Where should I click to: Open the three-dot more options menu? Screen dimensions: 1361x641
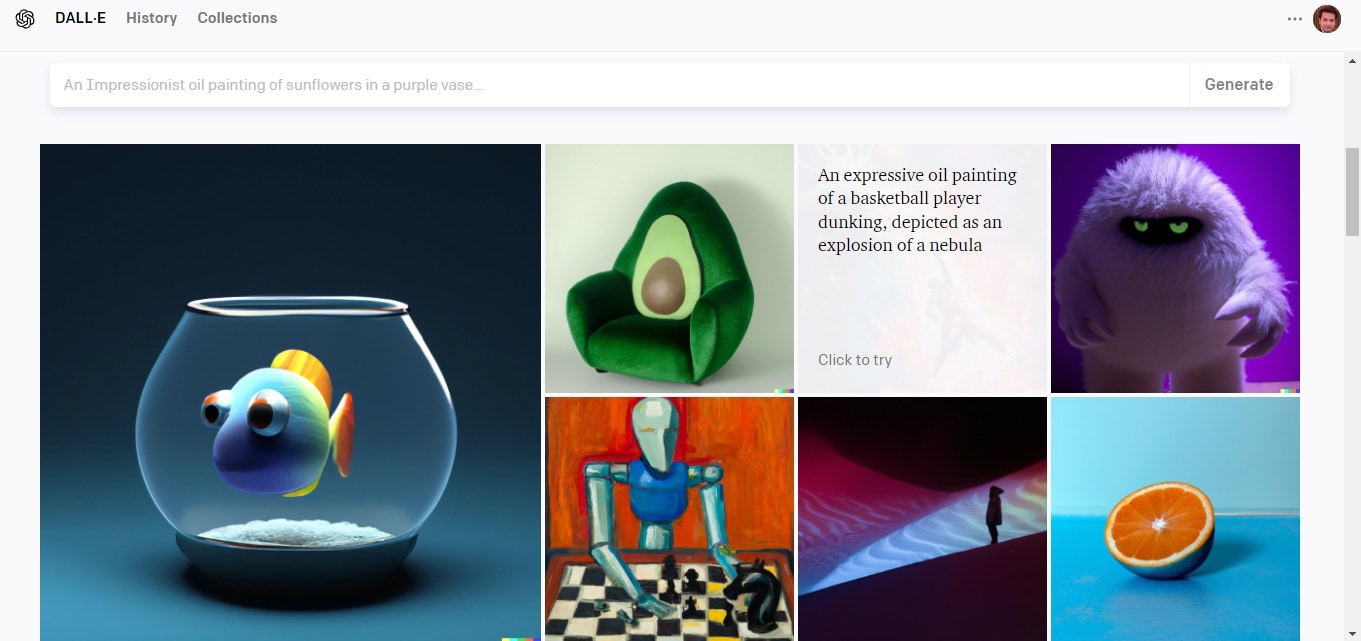(x=1295, y=19)
